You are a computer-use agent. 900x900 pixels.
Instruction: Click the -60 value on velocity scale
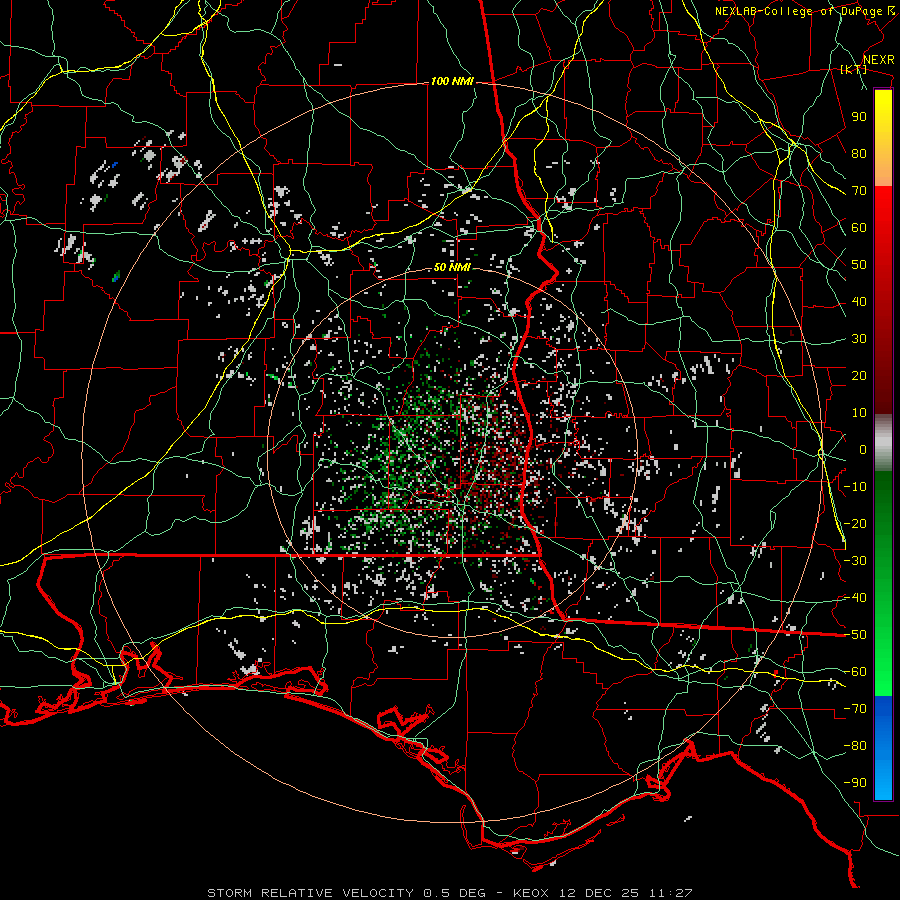pos(855,672)
